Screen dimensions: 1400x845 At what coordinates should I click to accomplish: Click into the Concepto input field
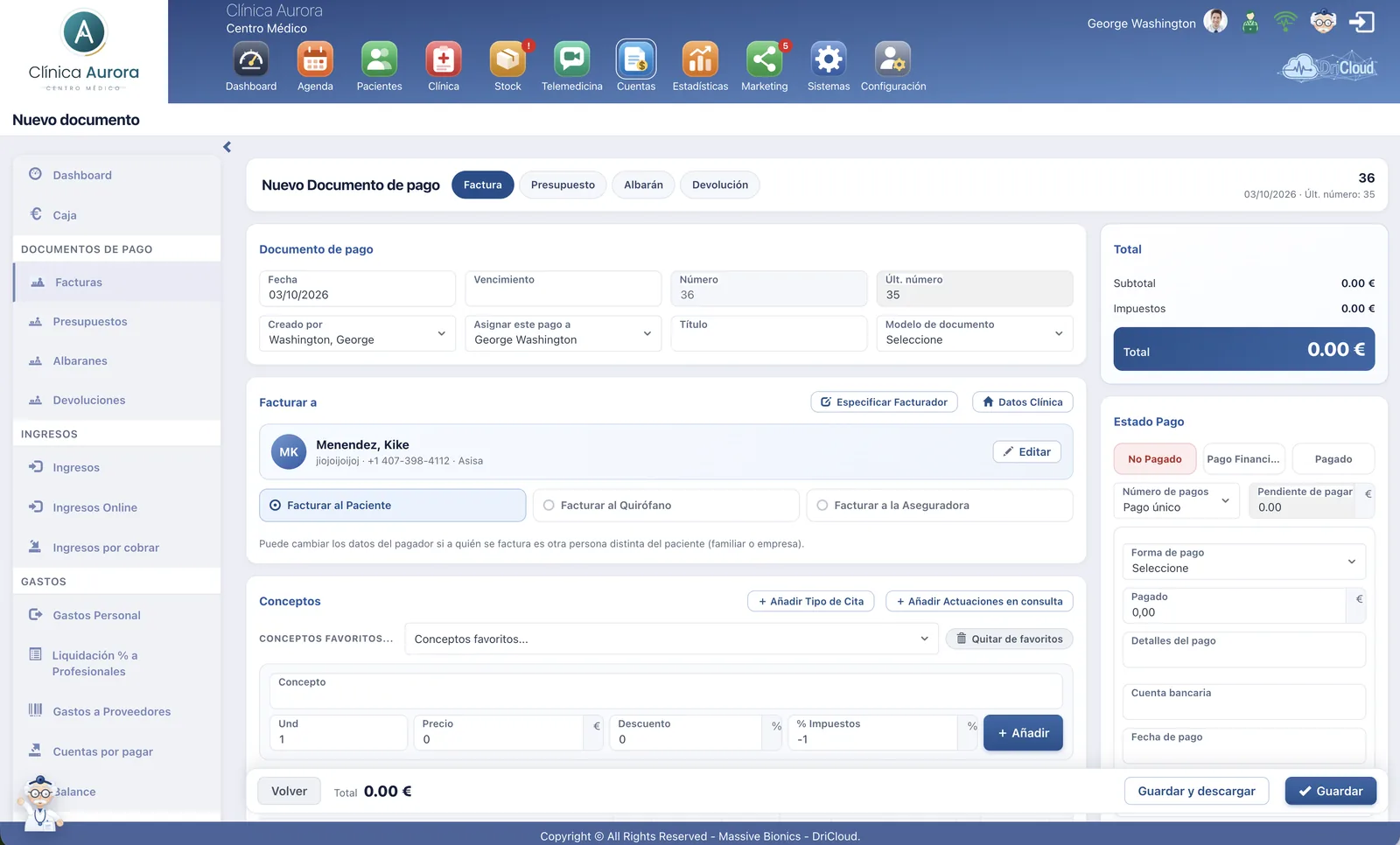click(x=666, y=691)
